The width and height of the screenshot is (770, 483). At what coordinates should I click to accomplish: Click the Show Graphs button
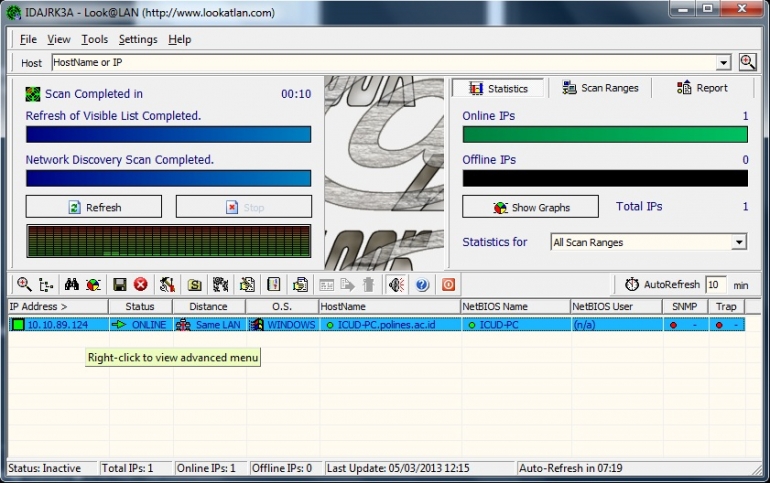[530, 207]
